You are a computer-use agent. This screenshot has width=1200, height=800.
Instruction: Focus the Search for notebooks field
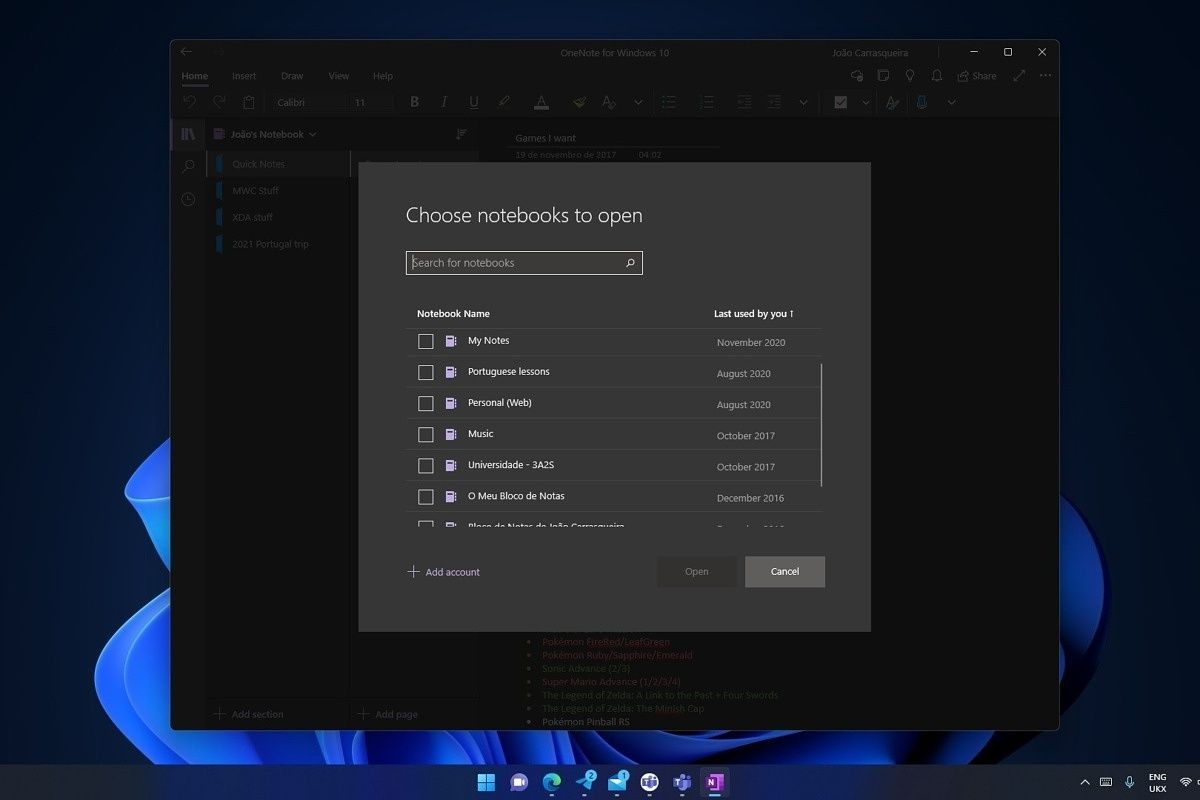[515, 263]
